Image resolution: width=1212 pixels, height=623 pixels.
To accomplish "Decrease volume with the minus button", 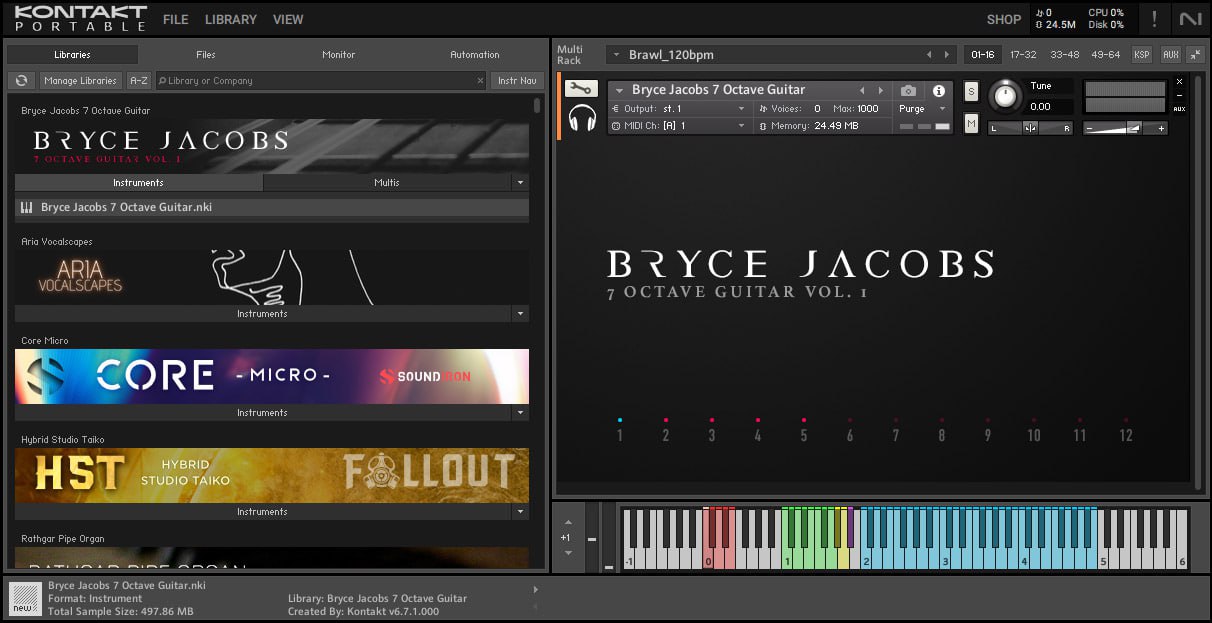I will [1090, 128].
